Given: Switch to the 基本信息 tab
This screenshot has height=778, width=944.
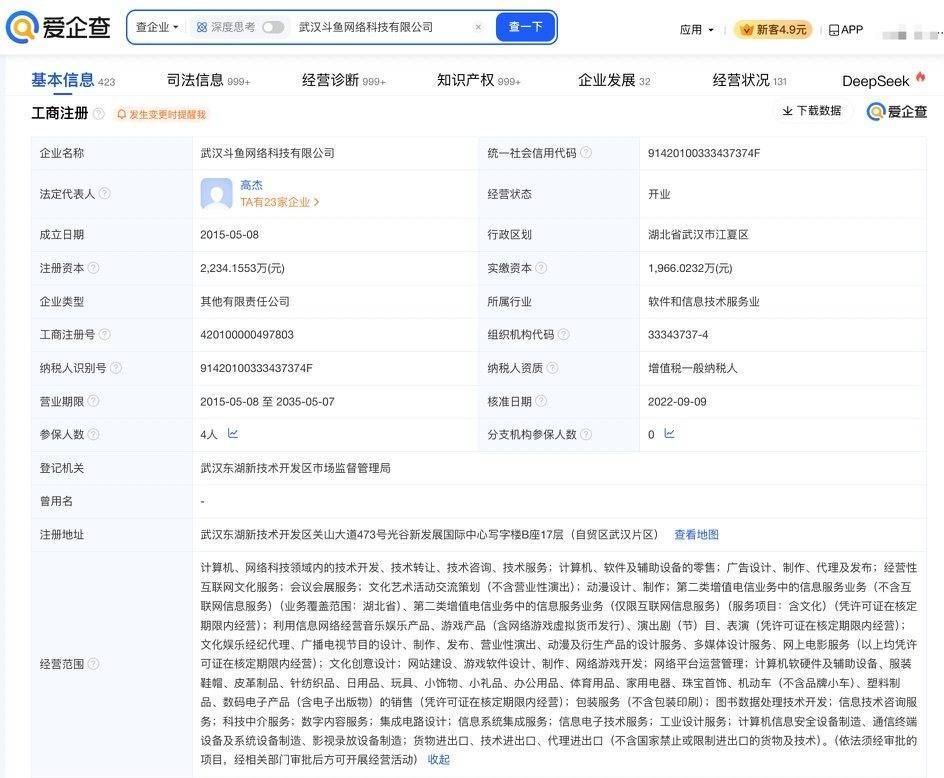Looking at the screenshot, I should [73, 80].
